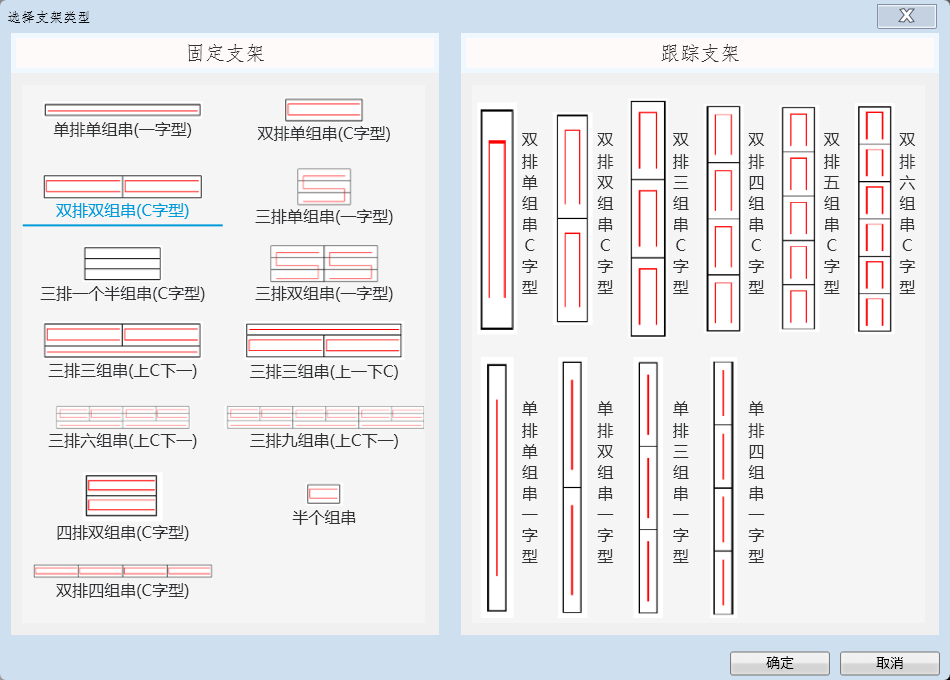Pick the 三排单组串(一字型) bracket diagram
Viewport: 950px width, 680px height.
[x=323, y=187]
